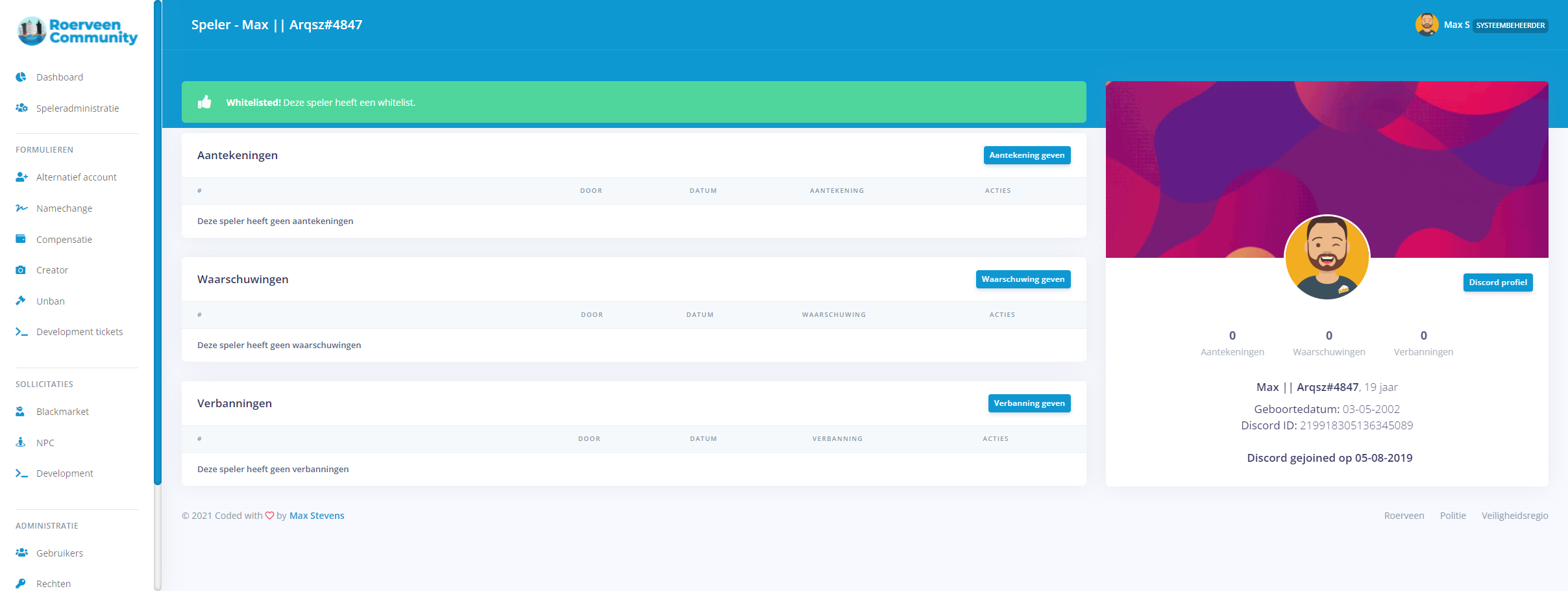Viewport: 1568px width, 591px height.
Task: Click the Namechange signature icon
Action: [21, 208]
